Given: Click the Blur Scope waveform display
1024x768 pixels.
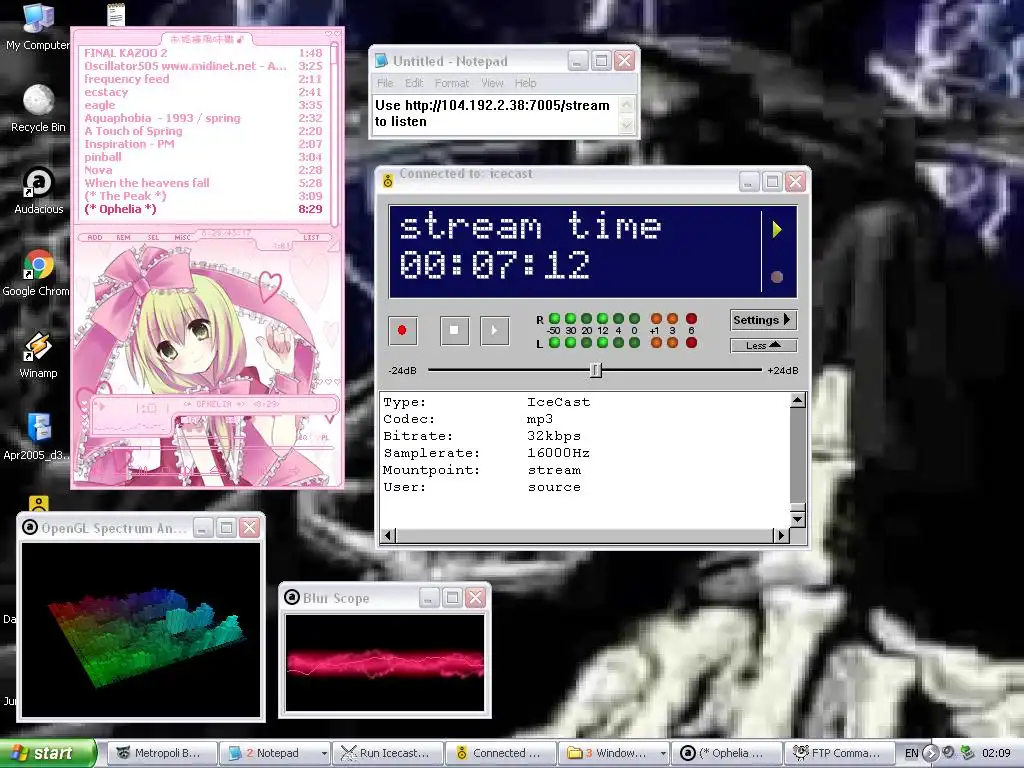Looking at the screenshot, I should point(385,662).
